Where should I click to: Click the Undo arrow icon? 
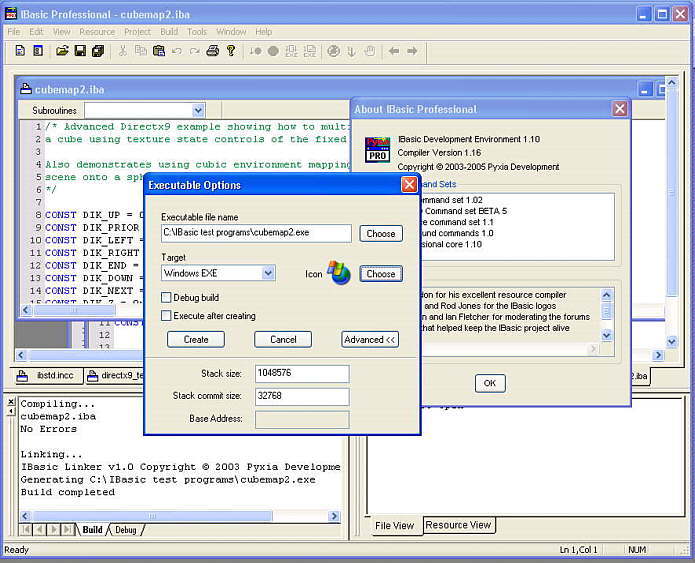tap(176, 51)
